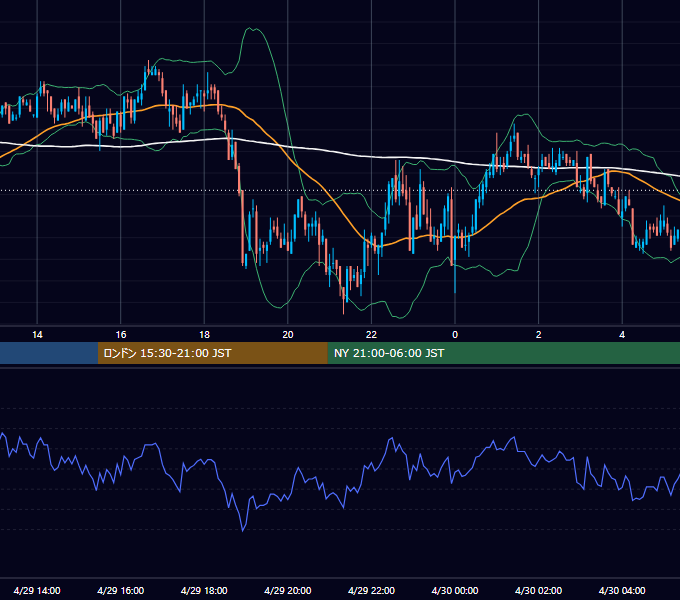Click the London session band 15:30-21:00 JST

[x=212, y=353]
